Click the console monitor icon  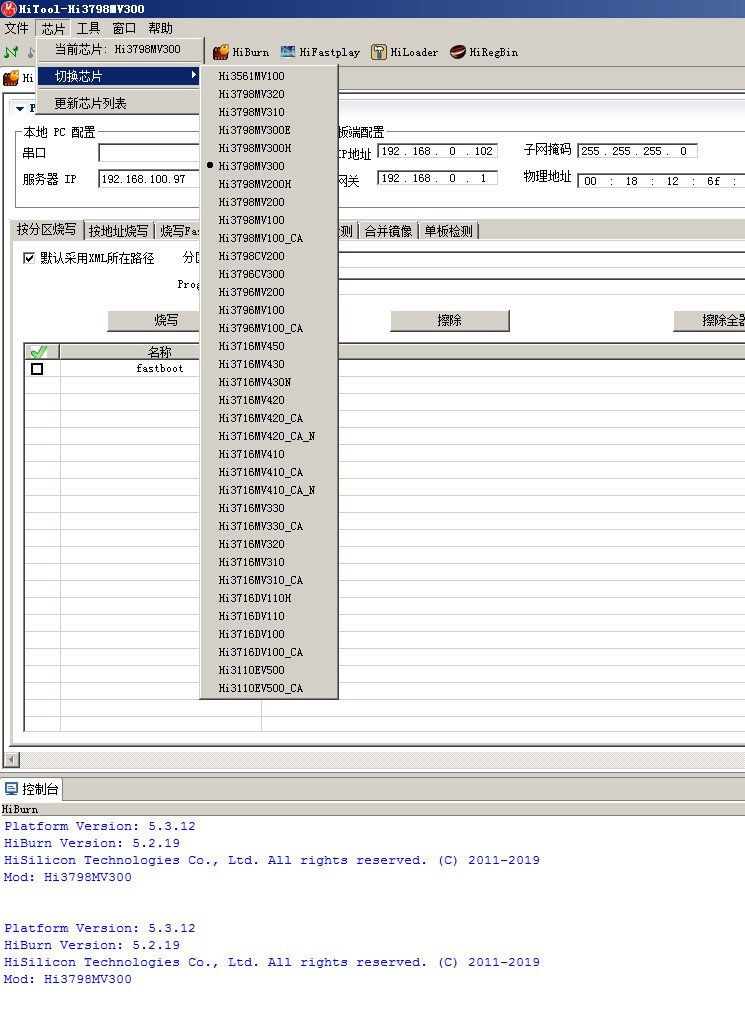[11, 789]
